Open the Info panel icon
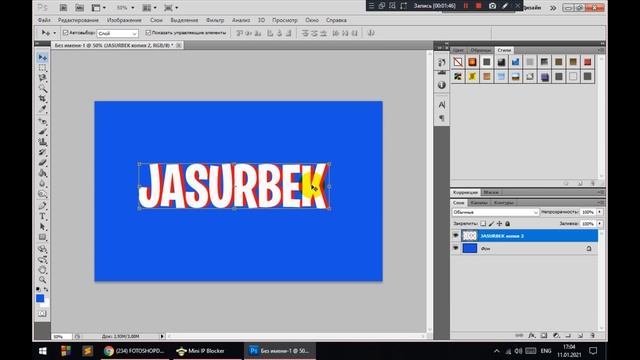Image resolution: width=640 pixels, height=360 pixels. 442,85
